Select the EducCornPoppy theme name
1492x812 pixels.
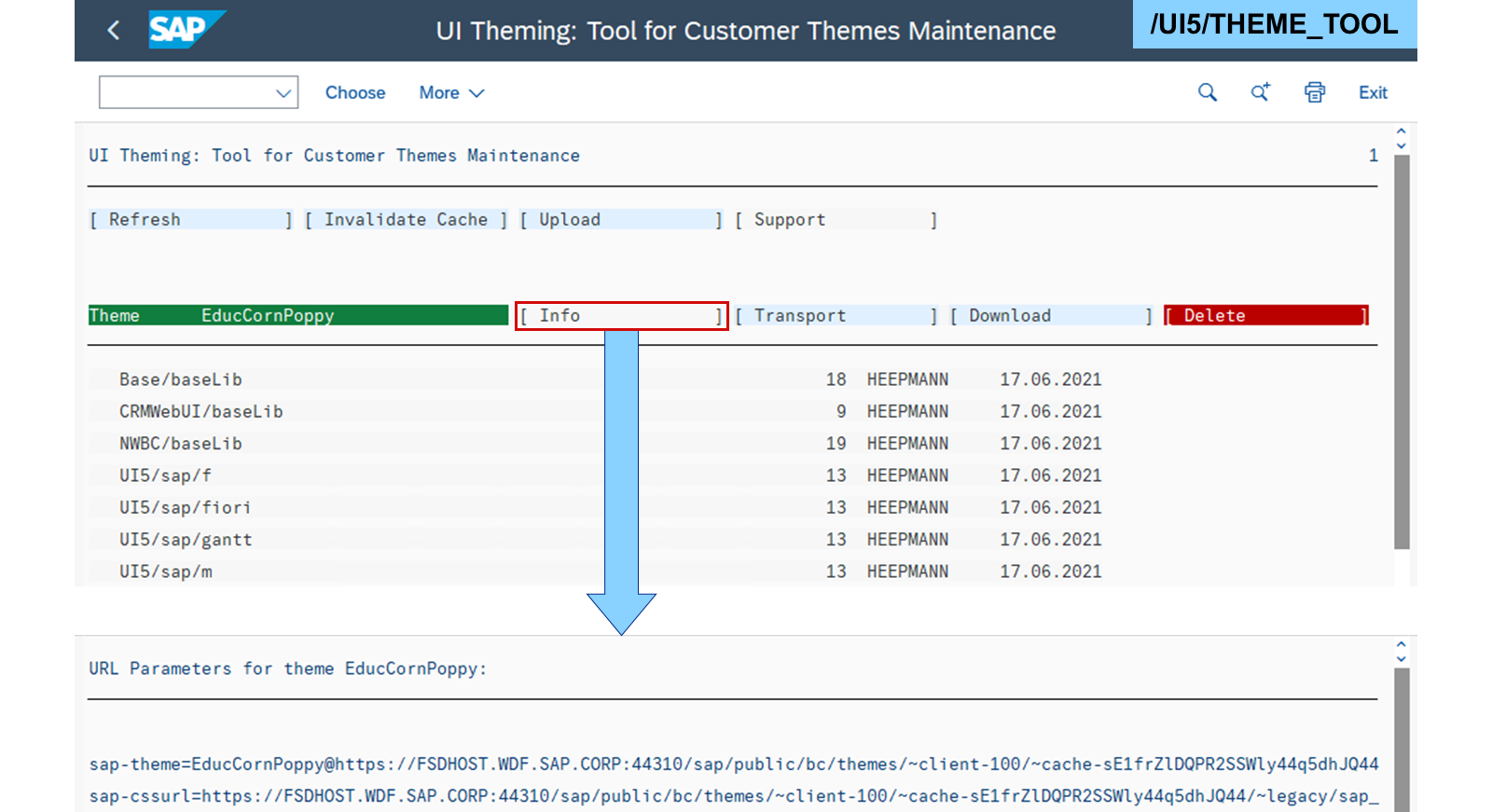coord(268,316)
